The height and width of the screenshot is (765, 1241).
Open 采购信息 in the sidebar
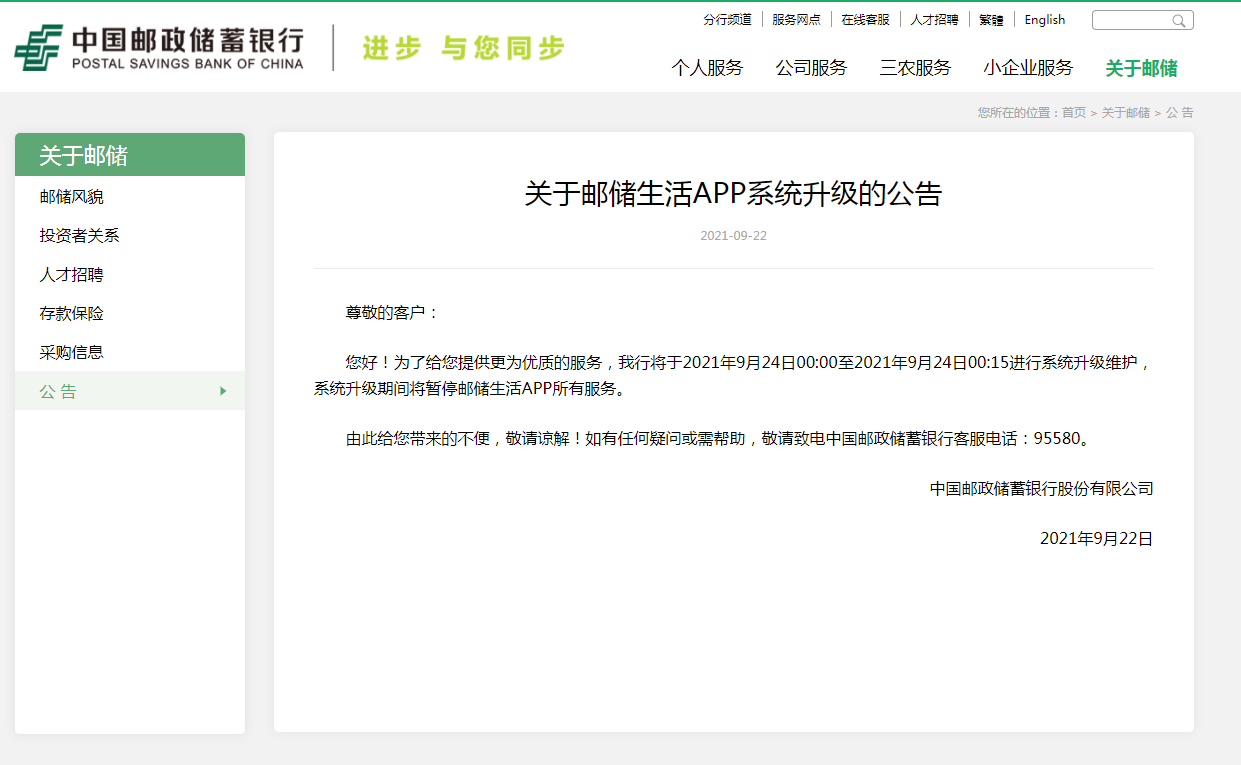(x=72, y=353)
